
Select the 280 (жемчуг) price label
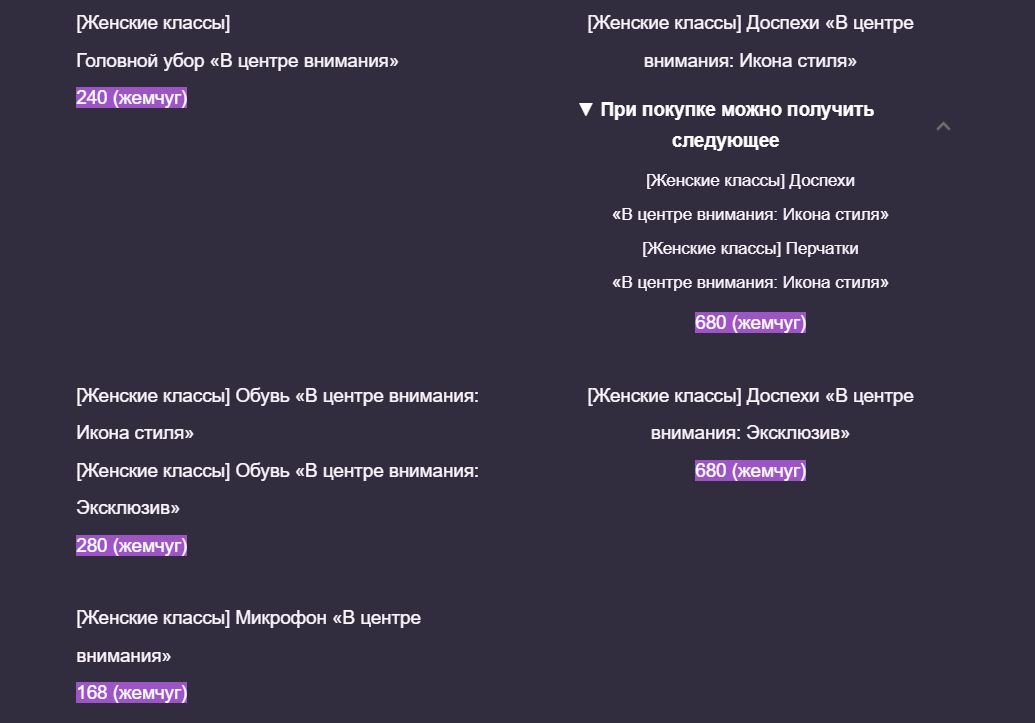point(131,546)
